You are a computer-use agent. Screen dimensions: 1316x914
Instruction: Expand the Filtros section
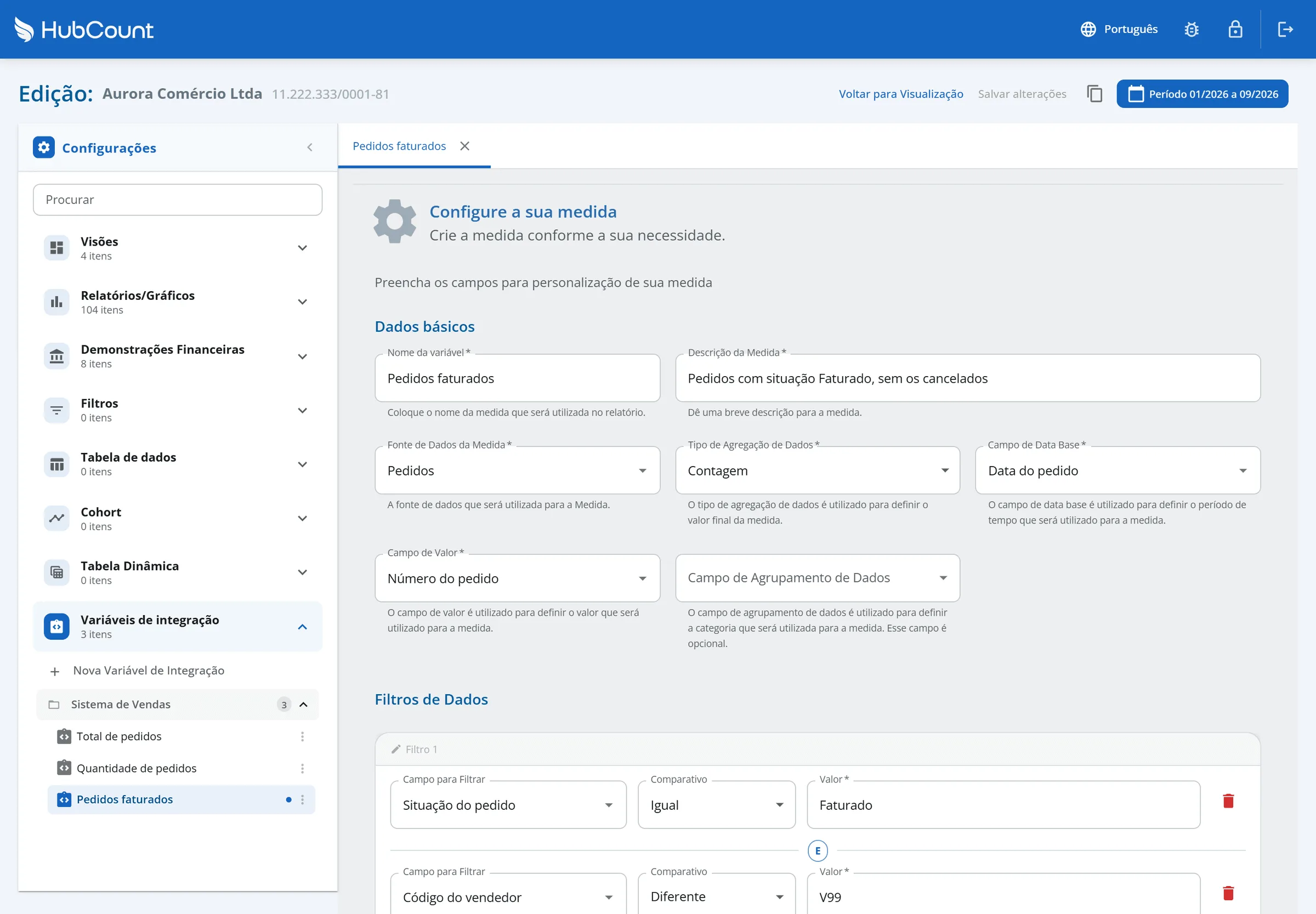pyautogui.click(x=302, y=410)
